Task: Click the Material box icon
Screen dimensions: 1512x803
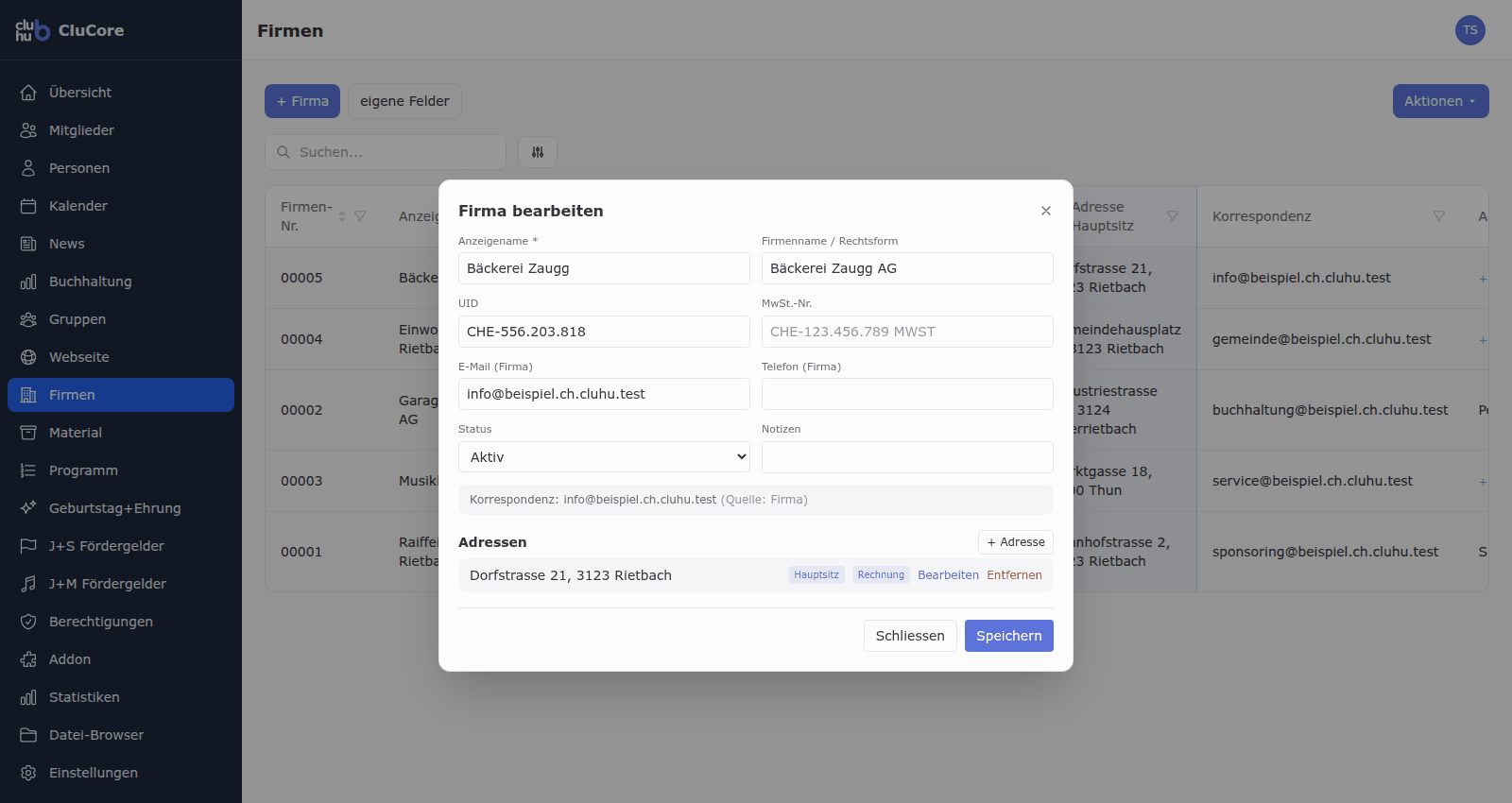Action: pos(28,433)
